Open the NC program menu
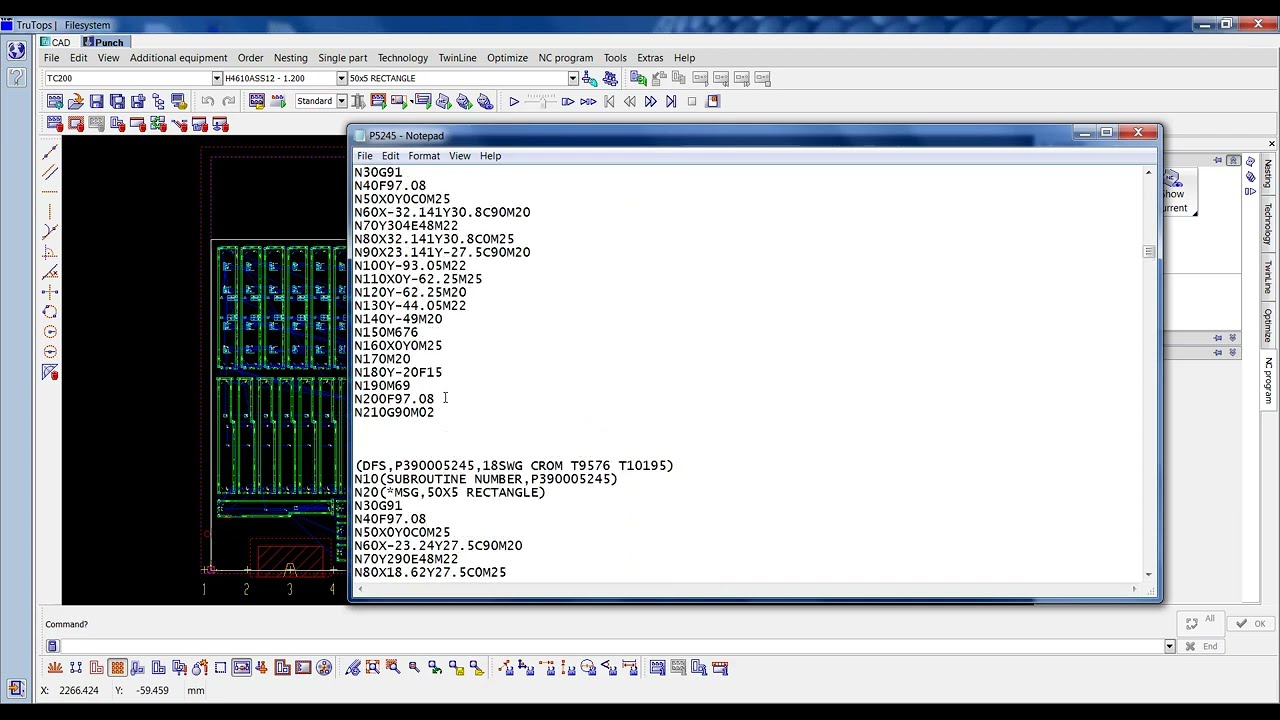1280x720 pixels. pyautogui.click(x=565, y=58)
